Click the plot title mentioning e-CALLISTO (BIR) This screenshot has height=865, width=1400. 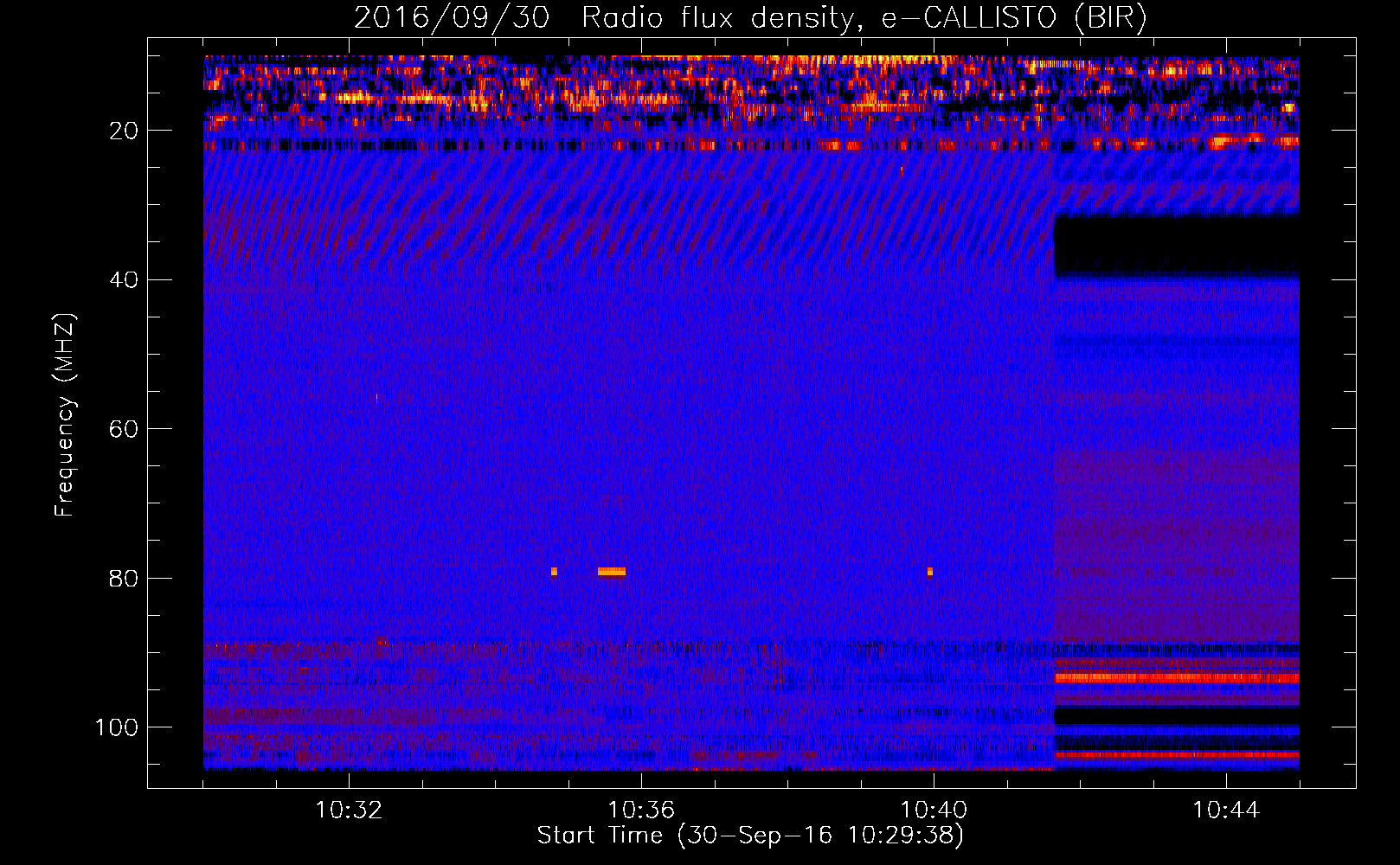[750, 17]
